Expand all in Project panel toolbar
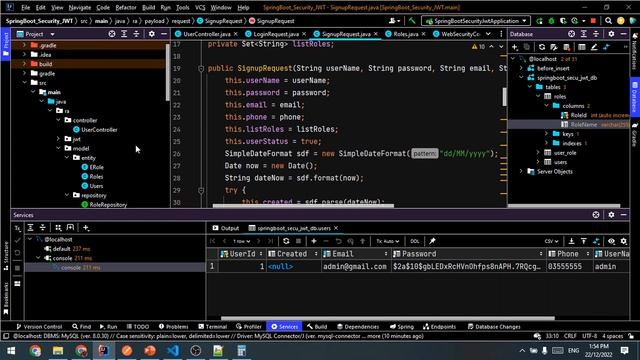The width and height of the screenshot is (640, 360). click(x=124, y=34)
